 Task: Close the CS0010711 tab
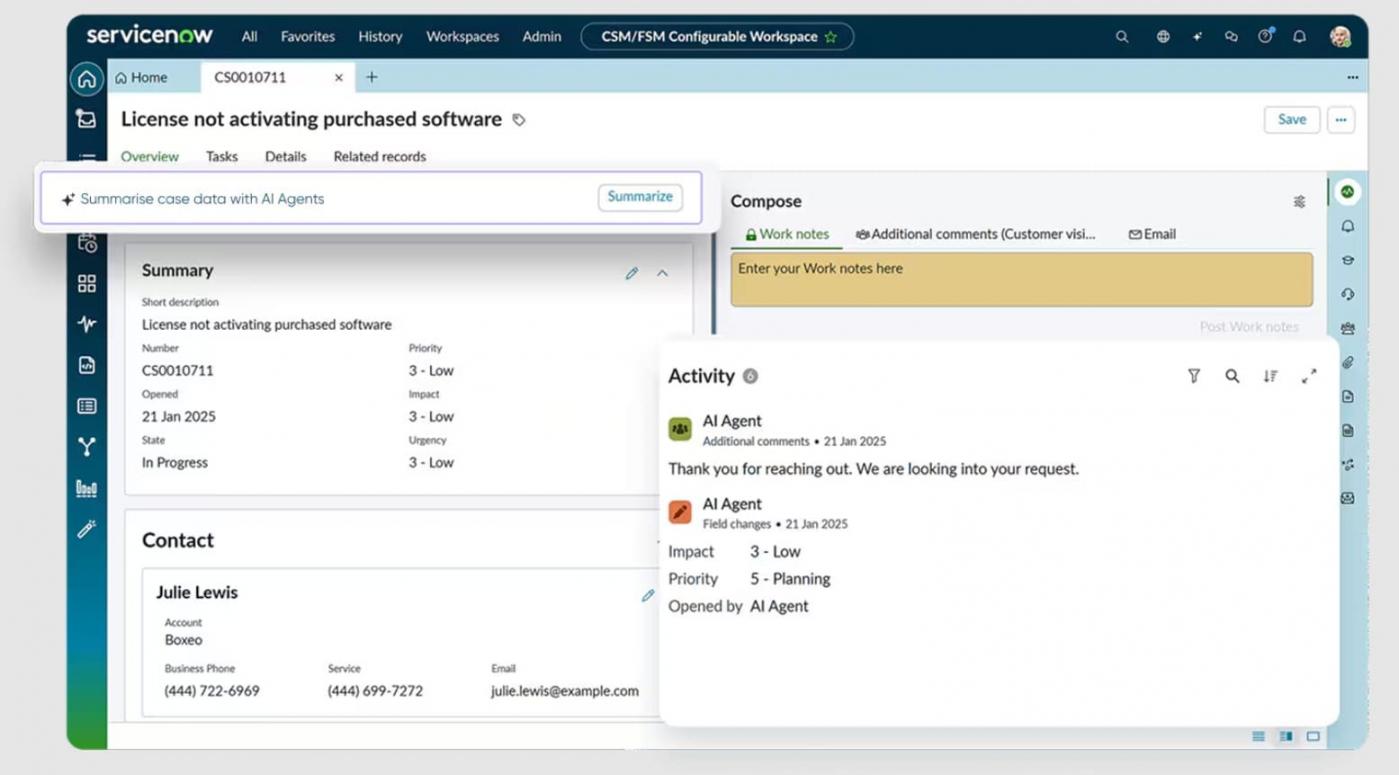click(x=339, y=77)
